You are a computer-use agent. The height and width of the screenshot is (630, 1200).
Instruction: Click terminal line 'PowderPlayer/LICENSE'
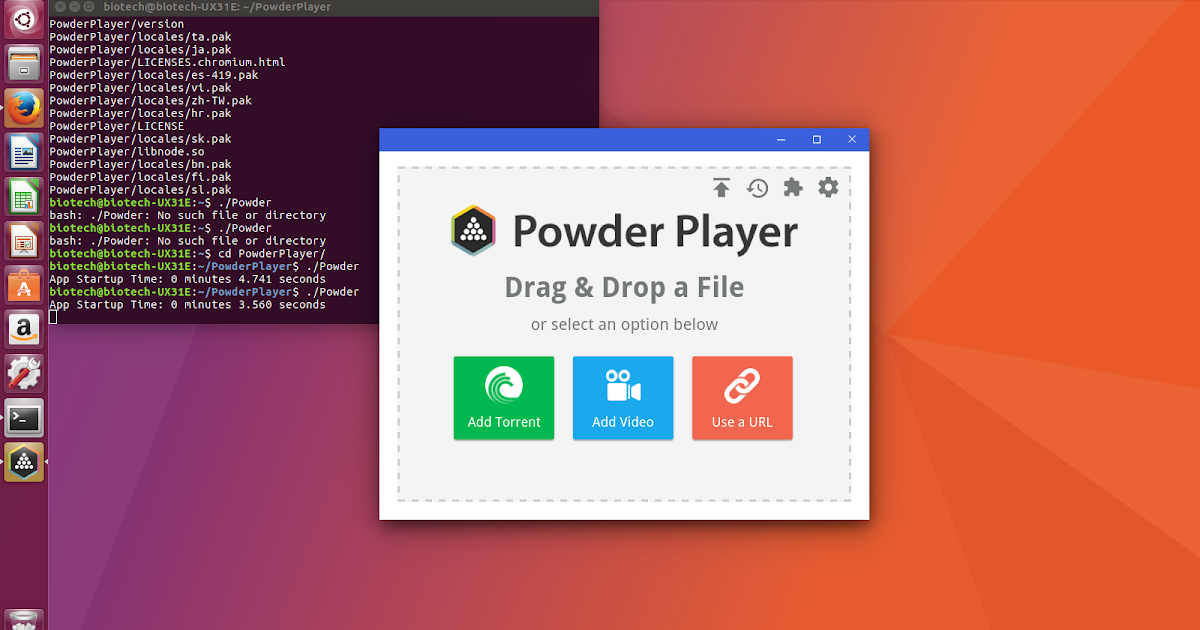coord(116,126)
